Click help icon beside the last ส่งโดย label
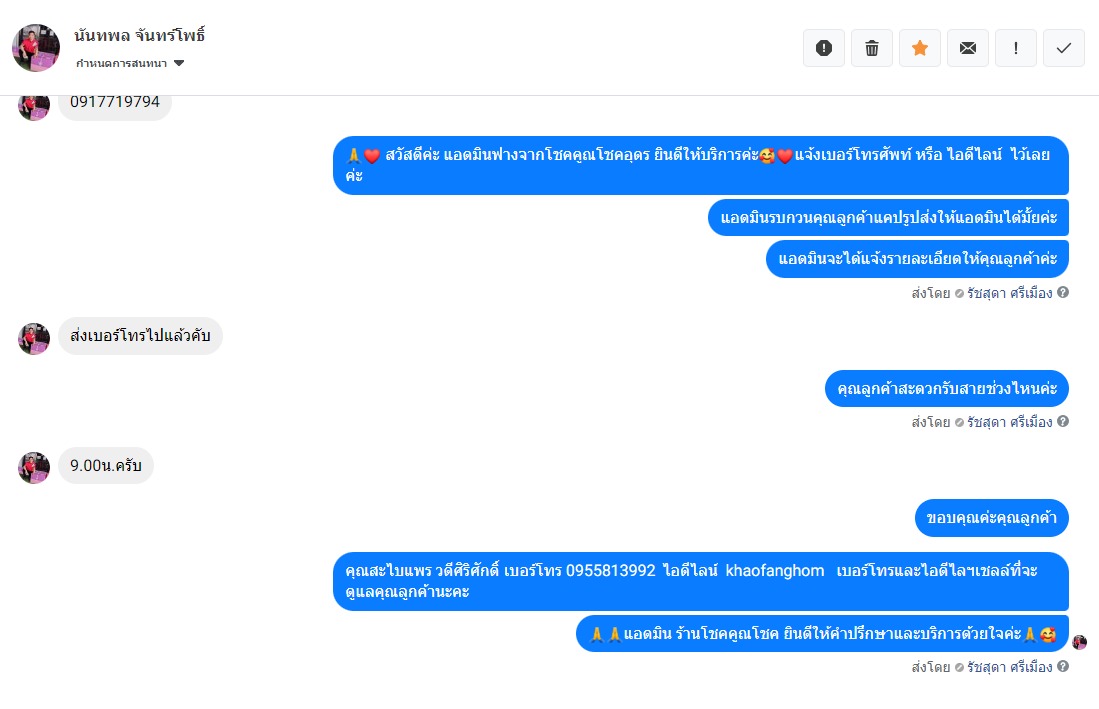The image size is (1099, 709). click(x=1063, y=666)
